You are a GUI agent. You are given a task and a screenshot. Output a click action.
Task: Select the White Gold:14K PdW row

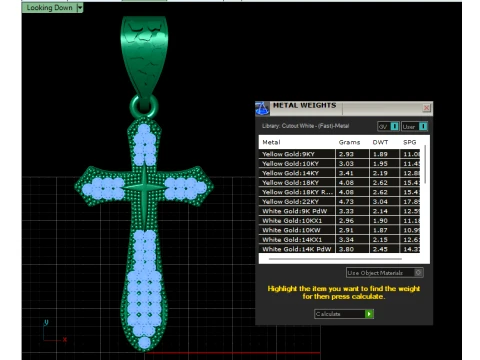click(339, 249)
